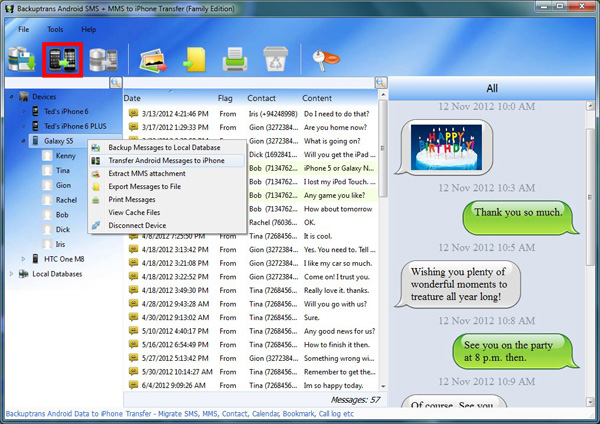Select contact Rachel in tree
Viewport: 600px width, 424px height.
(66, 200)
